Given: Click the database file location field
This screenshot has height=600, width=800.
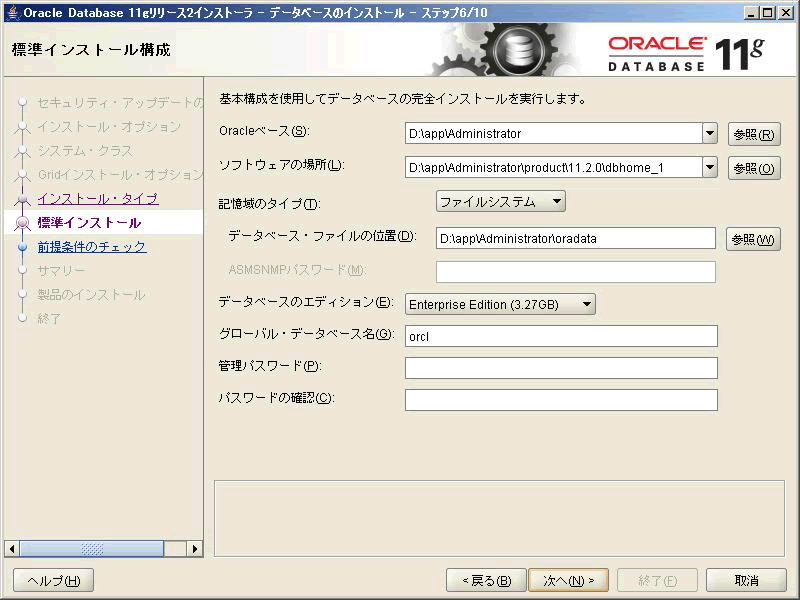Looking at the screenshot, I should tap(575, 238).
